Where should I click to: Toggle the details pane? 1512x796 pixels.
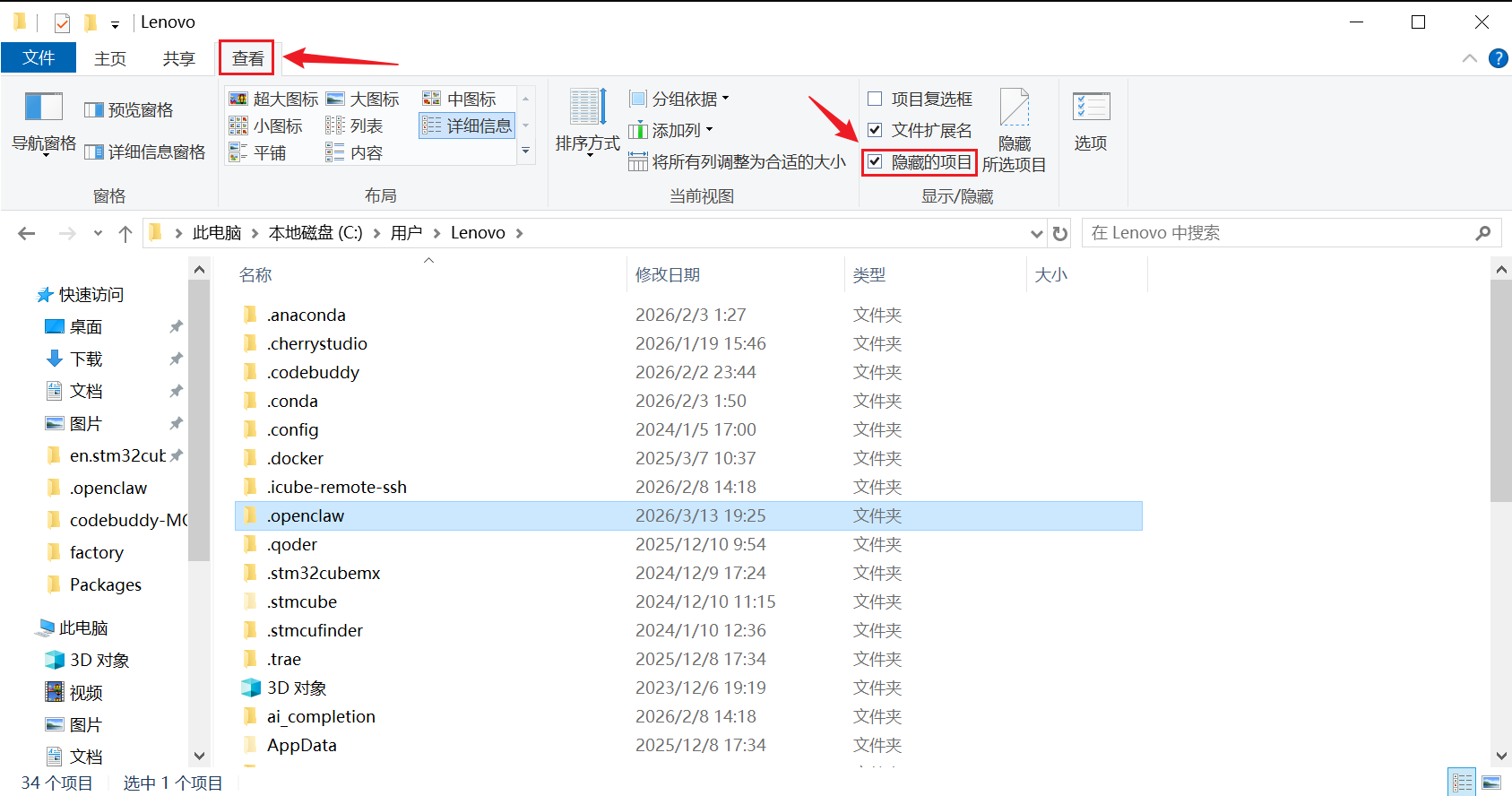tap(145, 152)
